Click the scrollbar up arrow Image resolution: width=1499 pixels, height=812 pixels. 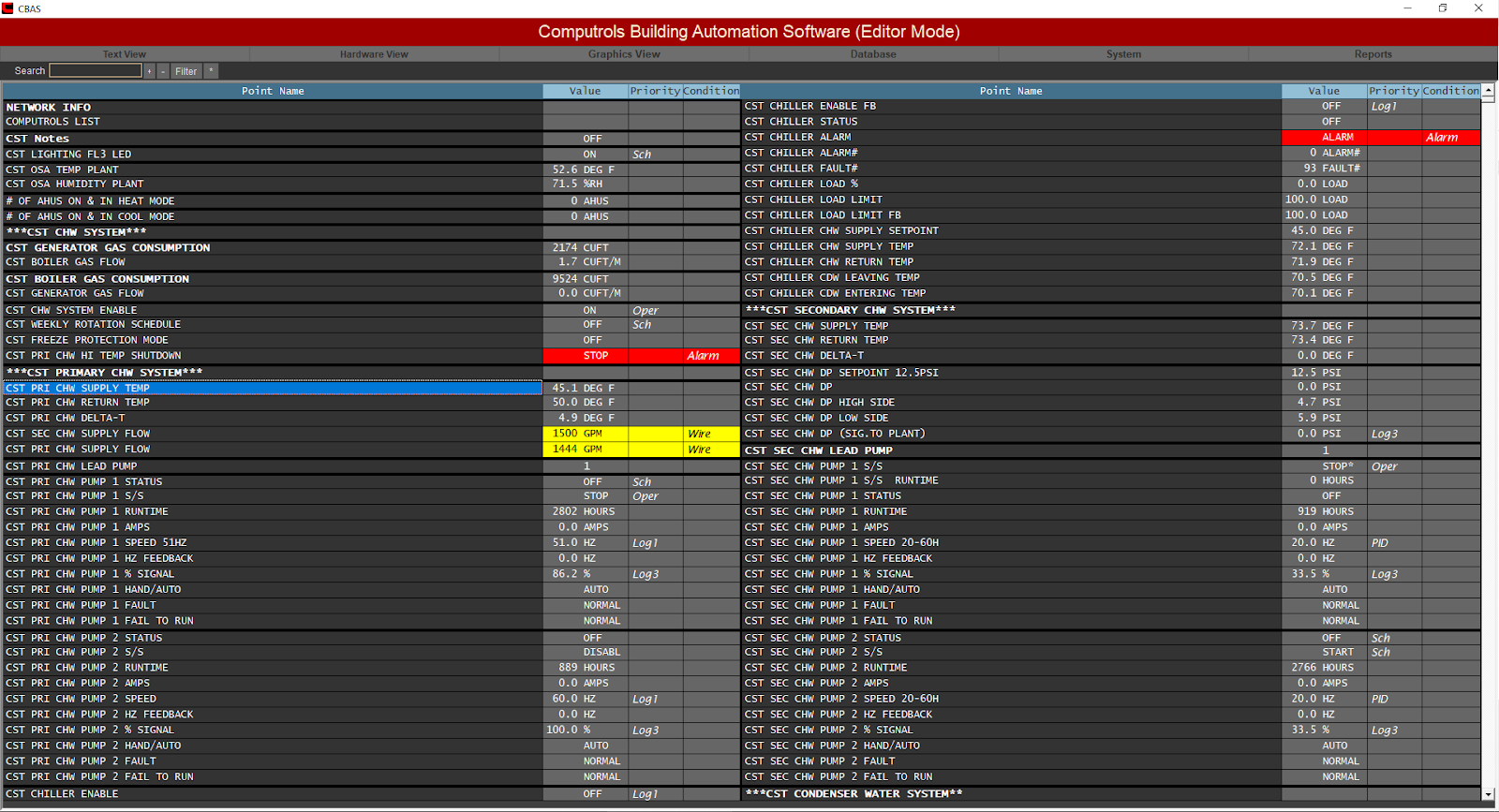pyautogui.click(x=1489, y=91)
